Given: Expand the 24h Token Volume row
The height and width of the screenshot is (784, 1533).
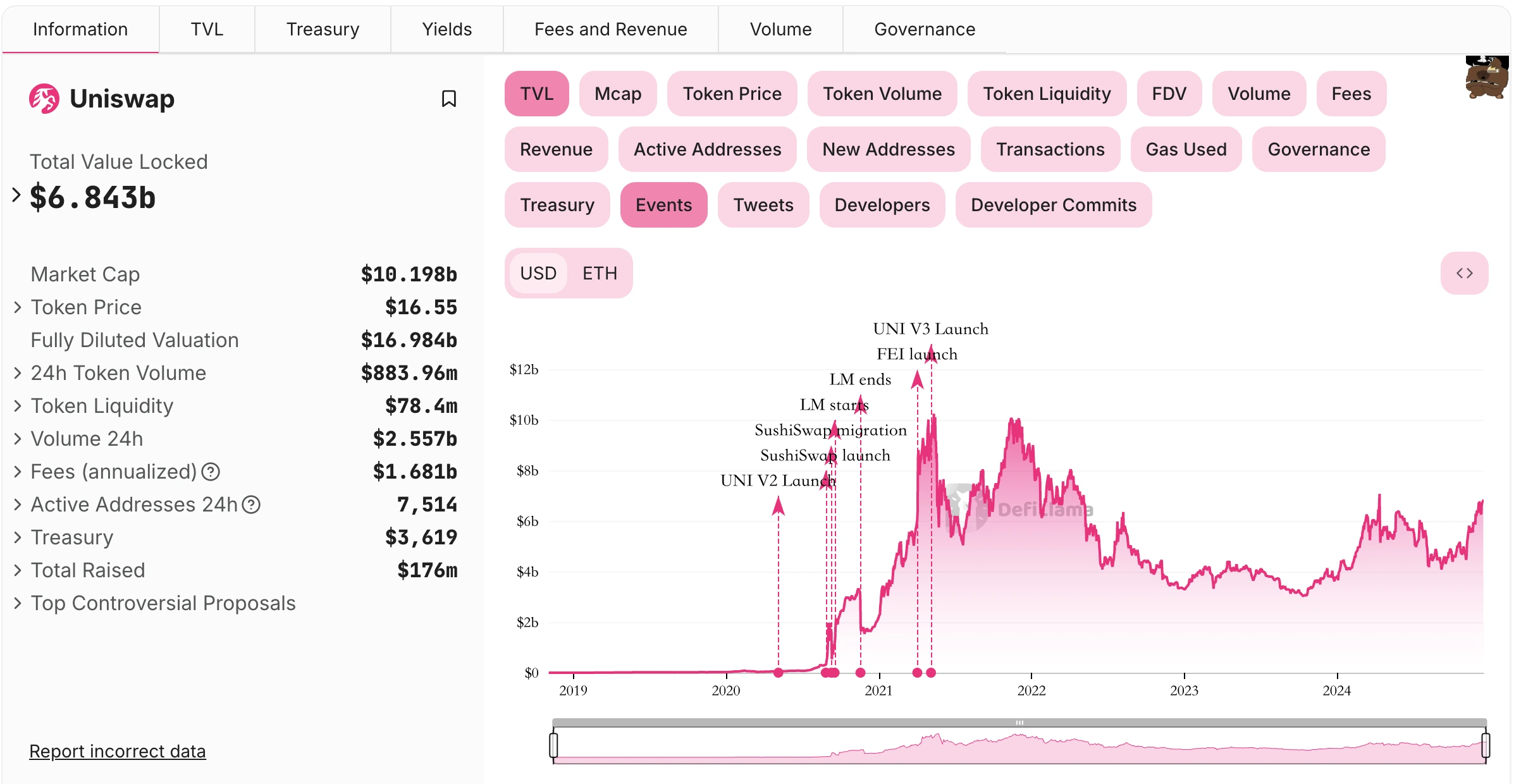Looking at the screenshot, I should pos(18,373).
